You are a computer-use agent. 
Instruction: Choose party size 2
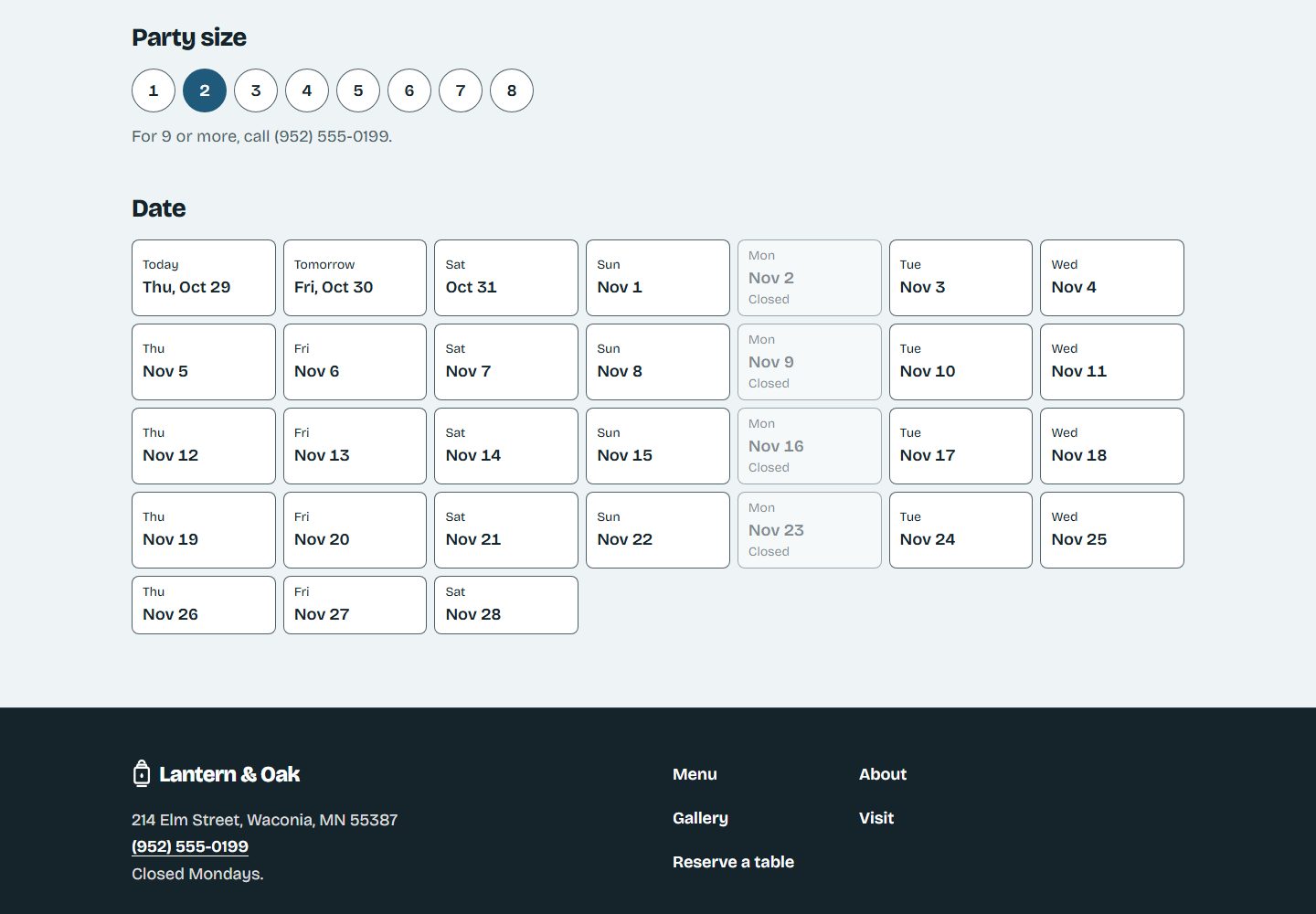click(x=205, y=90)
